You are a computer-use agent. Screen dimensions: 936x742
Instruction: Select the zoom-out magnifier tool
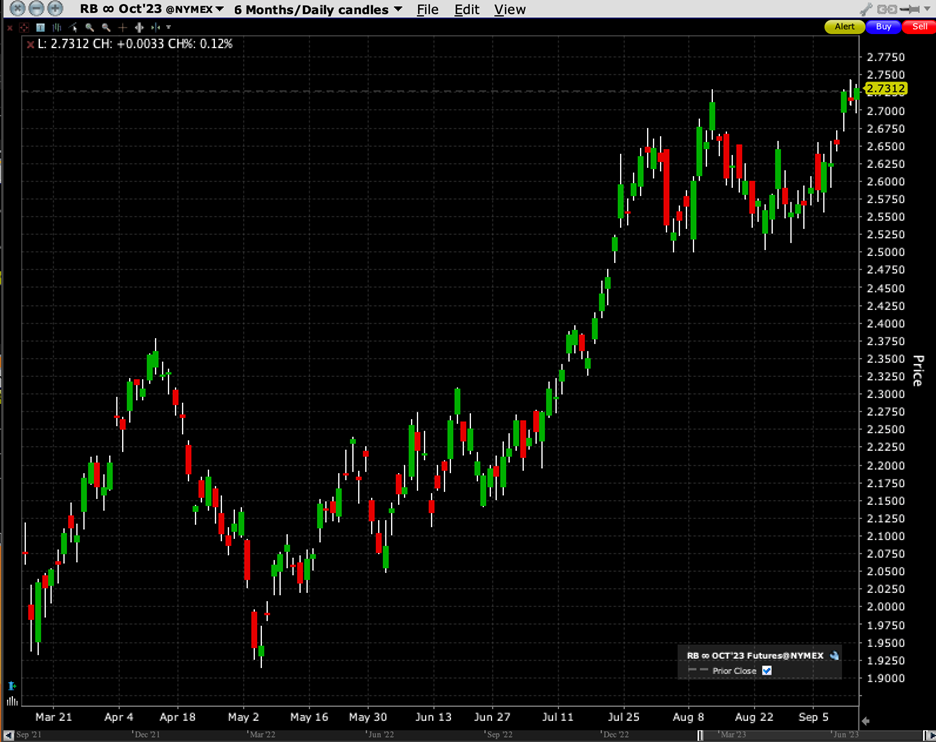tap(105, 27)
